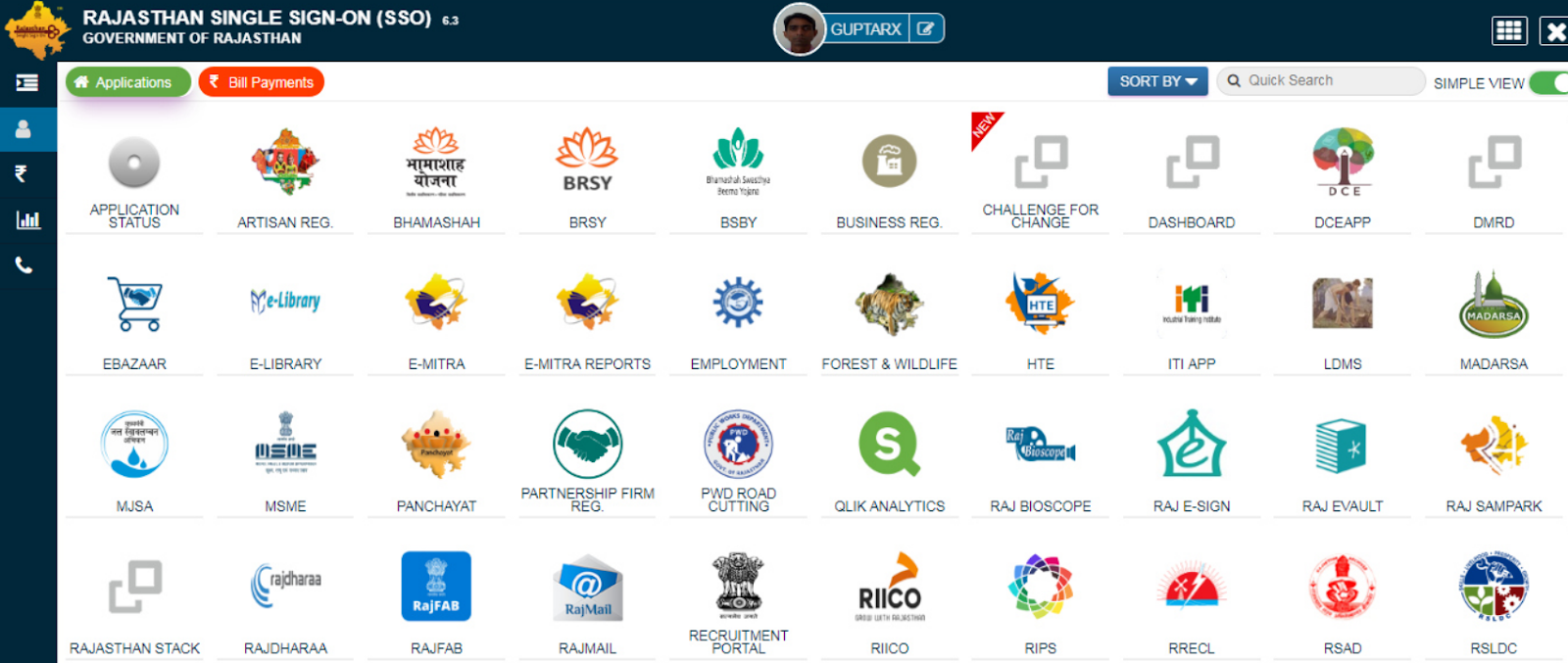Launch the E-Mitra app
Viewport: 1568px width, 663px height.
coord(436,303)
